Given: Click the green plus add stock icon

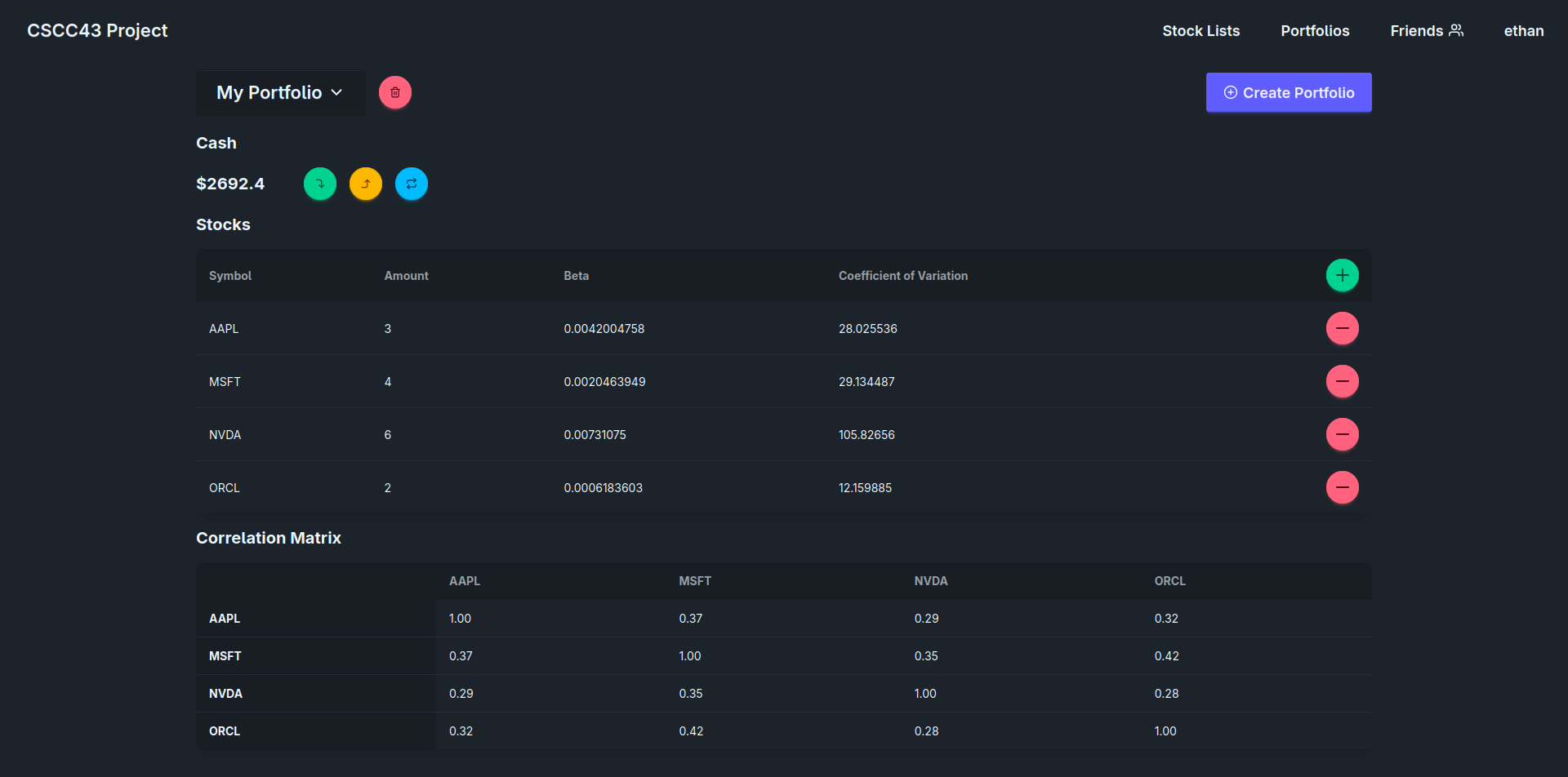Looking at the screenshot, I should 1342,275.
